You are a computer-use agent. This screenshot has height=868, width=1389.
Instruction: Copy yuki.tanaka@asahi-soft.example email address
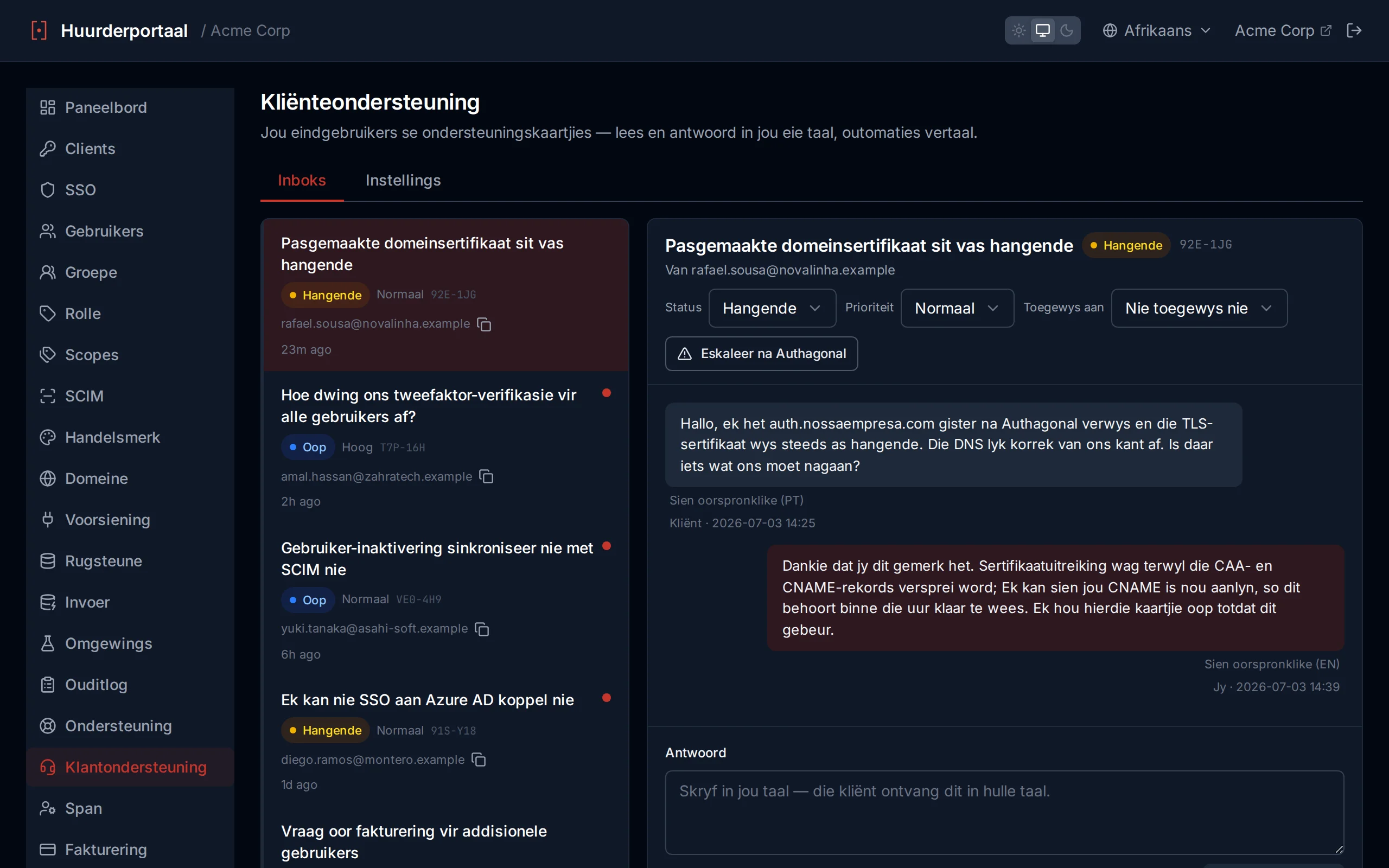click(482, 629)
